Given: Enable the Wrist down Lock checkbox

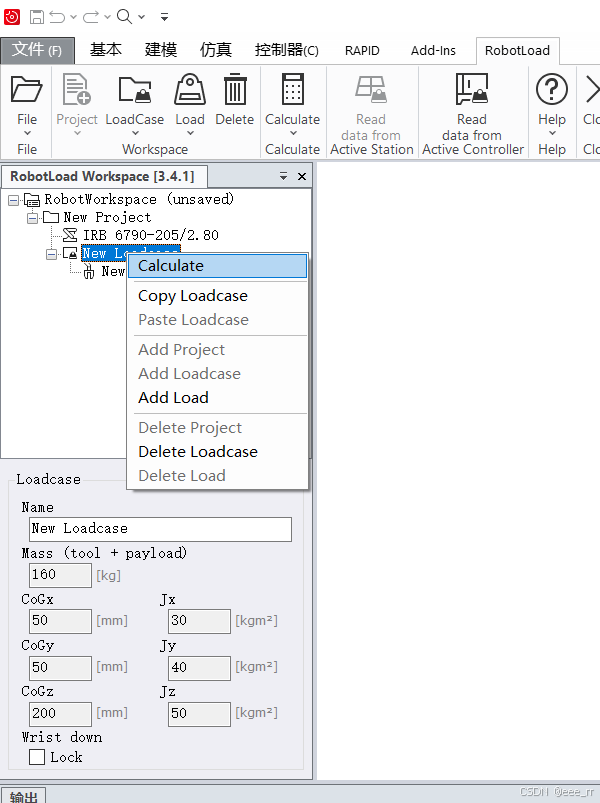Looking at the screenshot, I should (x=37, y=757).
